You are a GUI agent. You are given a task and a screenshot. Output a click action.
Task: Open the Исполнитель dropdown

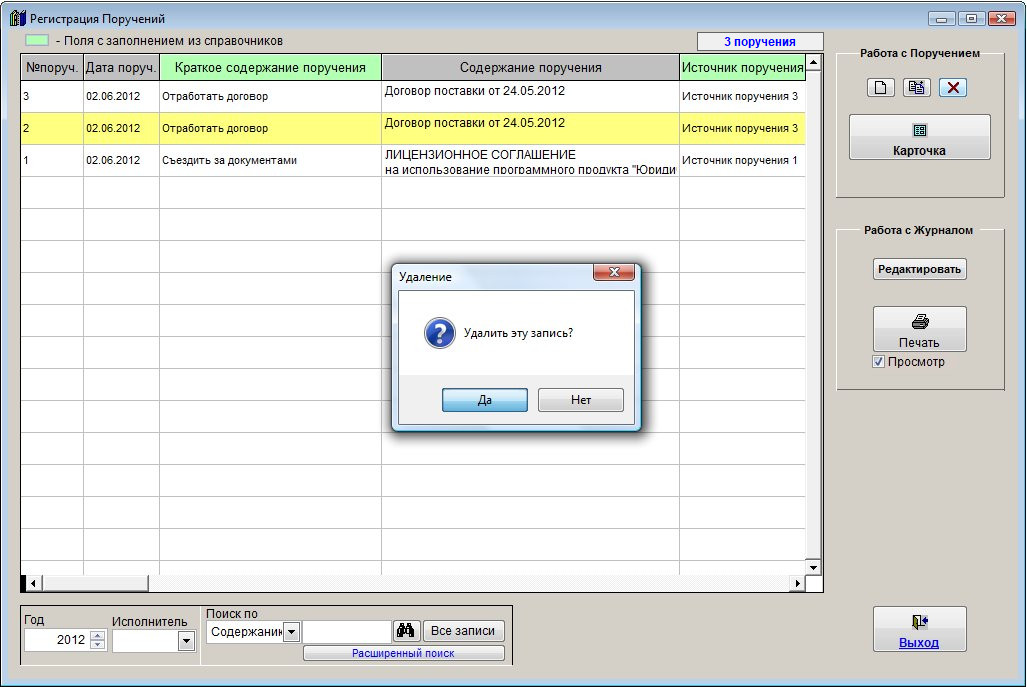[x=186, y=641]
